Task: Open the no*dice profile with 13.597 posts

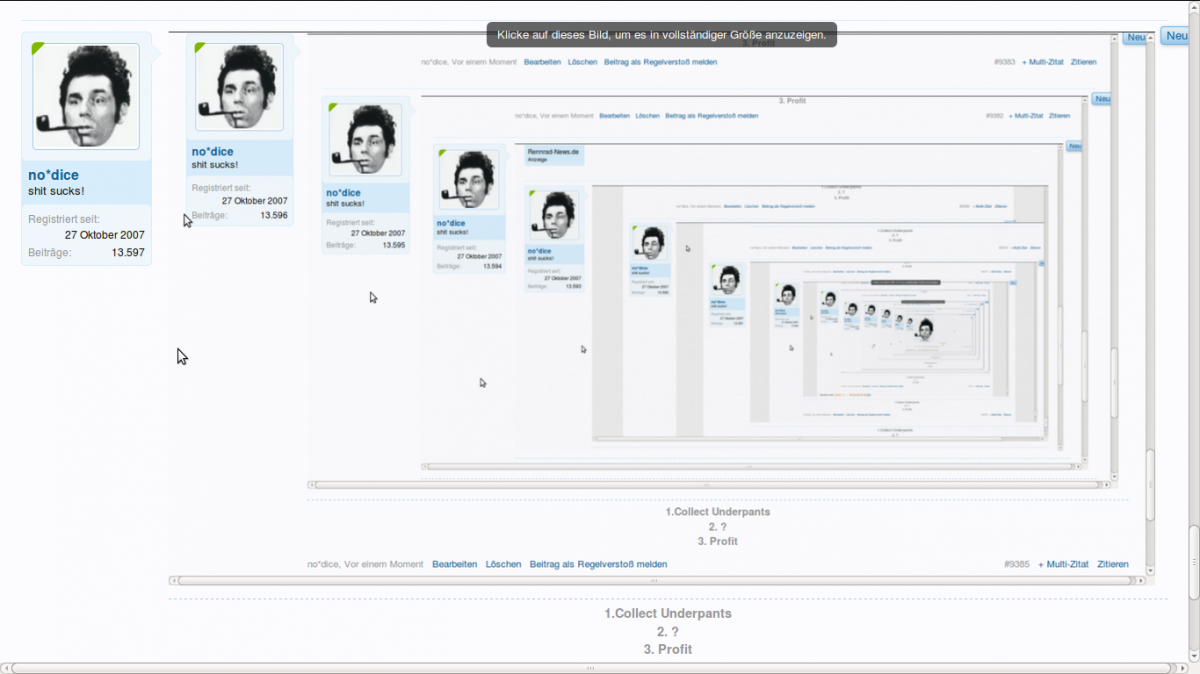Action: tap(53, 175)
